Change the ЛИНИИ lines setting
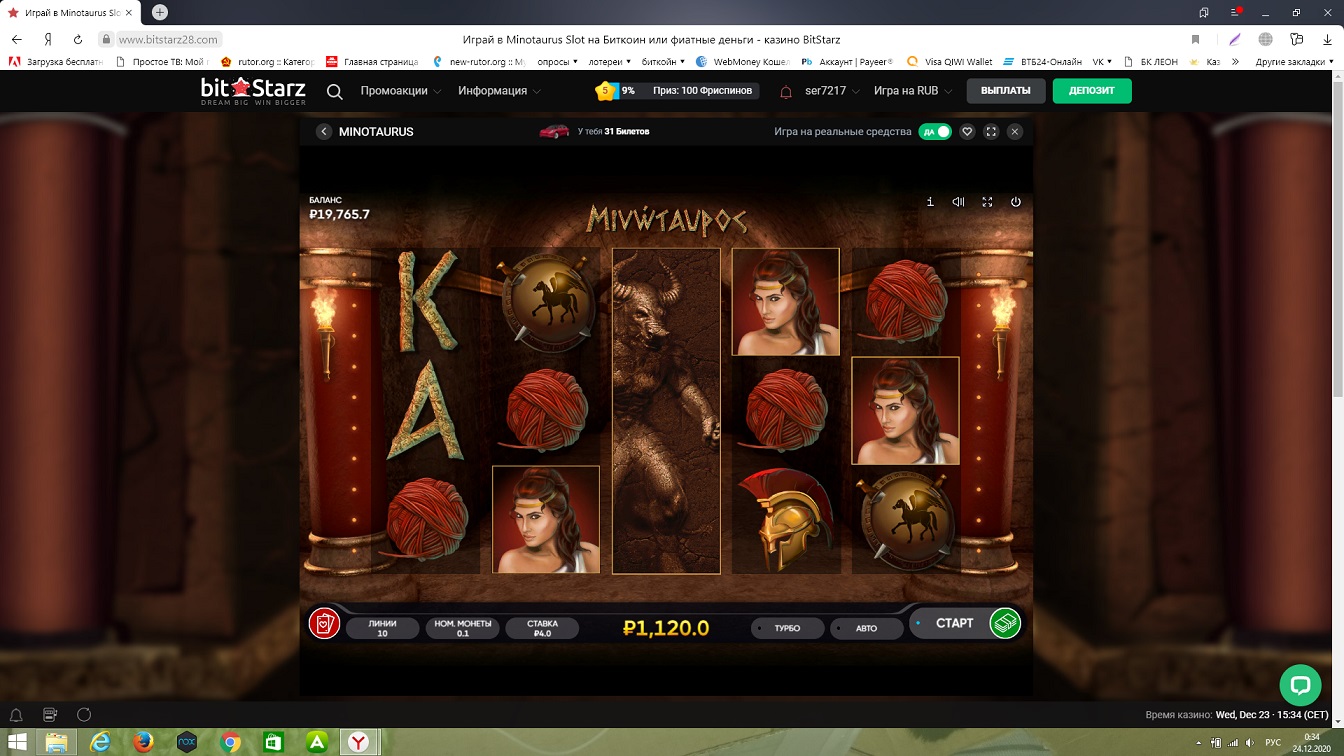 (x=382, y=628)
